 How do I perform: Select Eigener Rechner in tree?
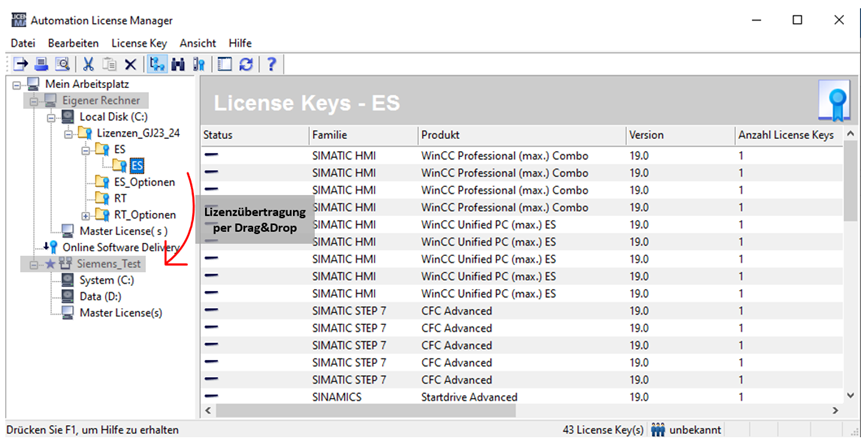[101, 100]
